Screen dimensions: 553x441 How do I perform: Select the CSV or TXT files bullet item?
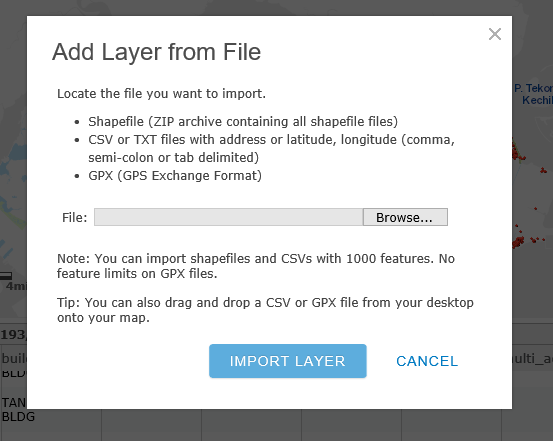[x=272, y=149]
